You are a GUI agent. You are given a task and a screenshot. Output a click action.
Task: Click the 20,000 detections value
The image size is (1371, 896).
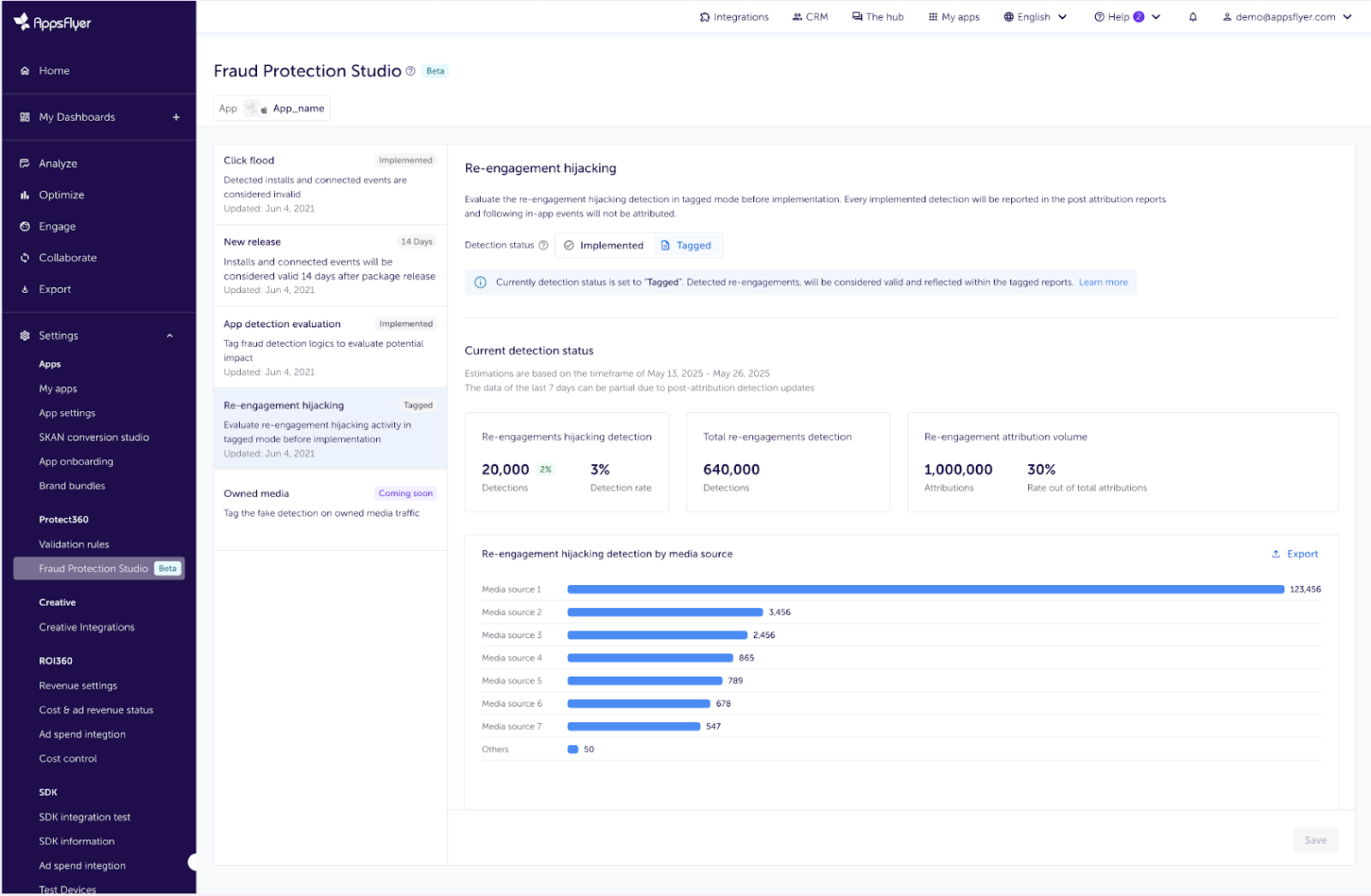tap(506, 470)
